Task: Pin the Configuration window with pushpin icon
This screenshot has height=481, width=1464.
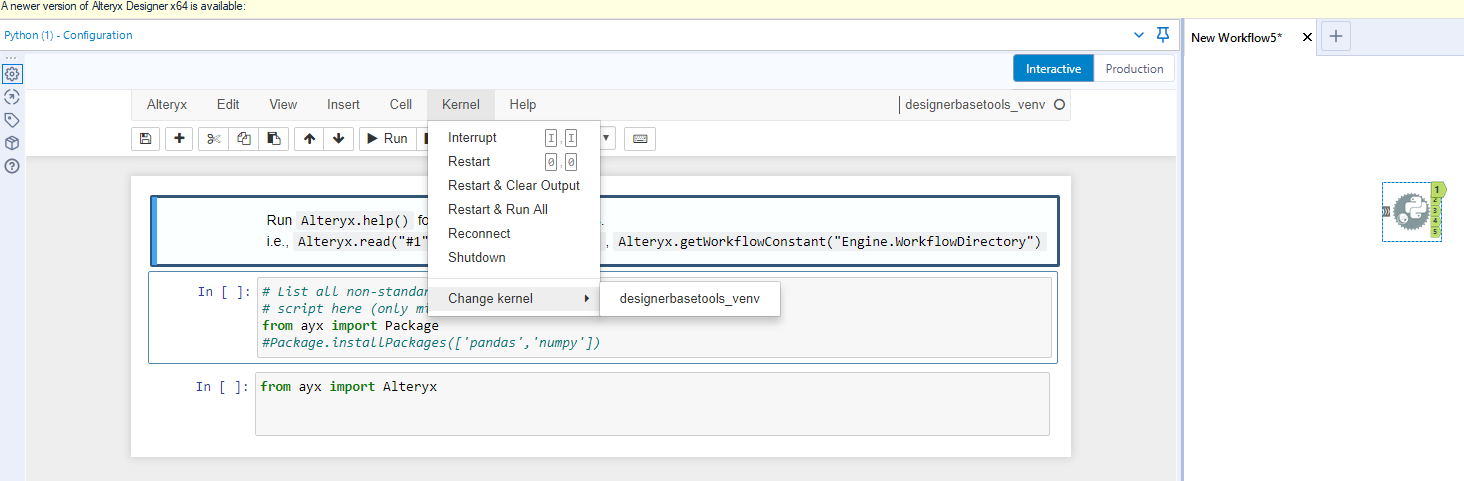Action: pyautogui.click(x=1162, y=35)
